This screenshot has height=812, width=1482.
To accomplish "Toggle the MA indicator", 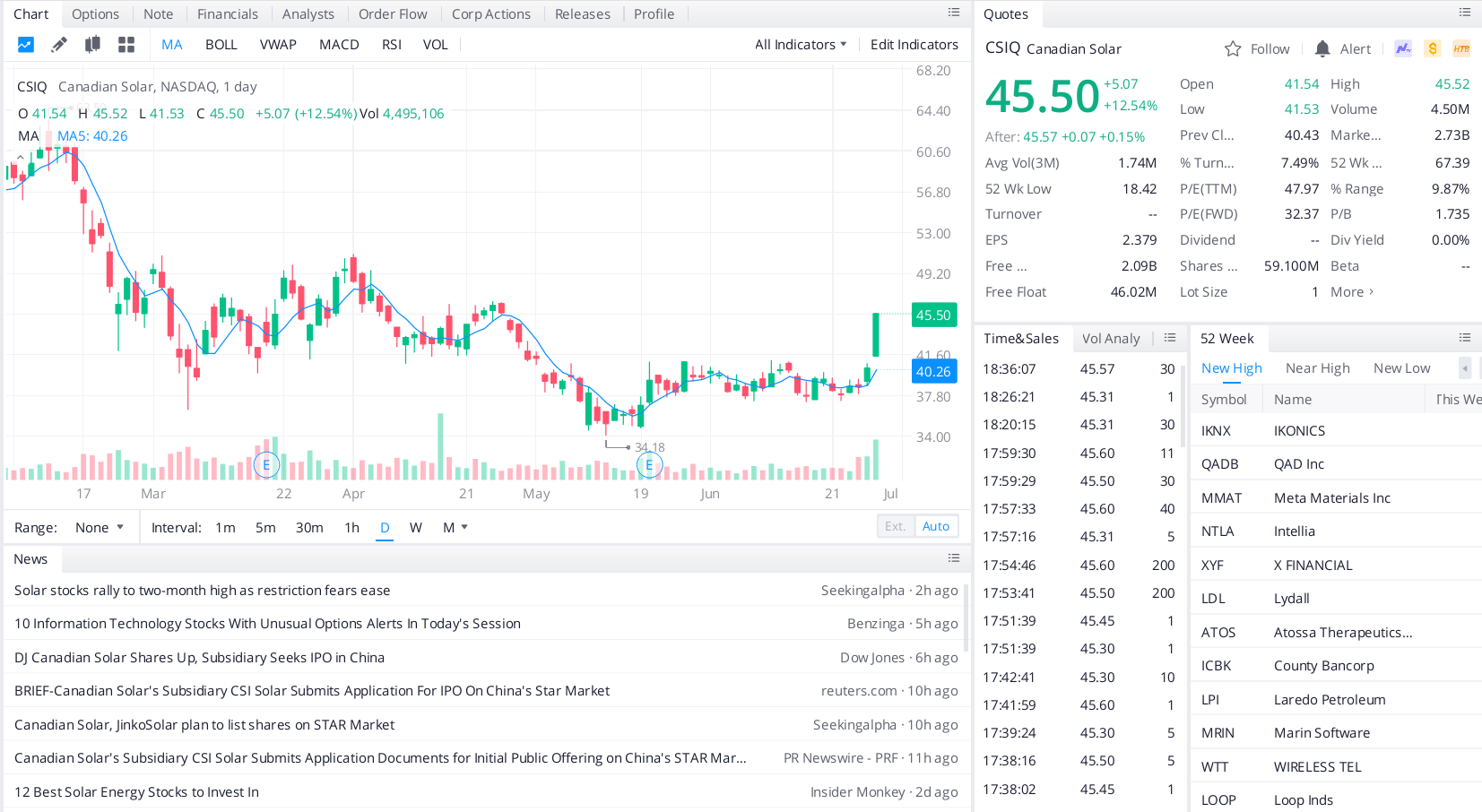I will tap(172, 44).
